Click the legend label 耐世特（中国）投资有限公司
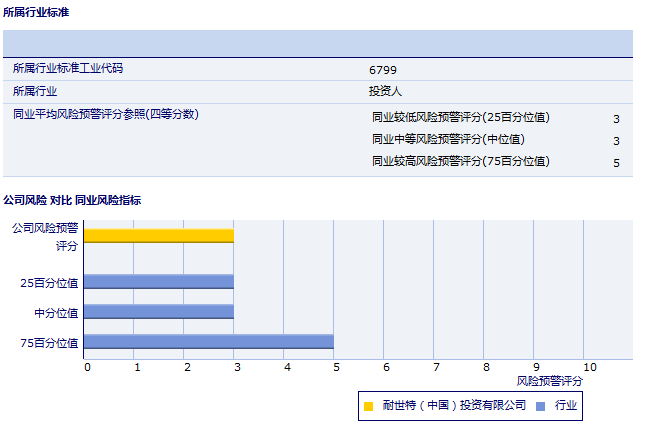This screenshot has width=648, height=431. pos(453,406)
